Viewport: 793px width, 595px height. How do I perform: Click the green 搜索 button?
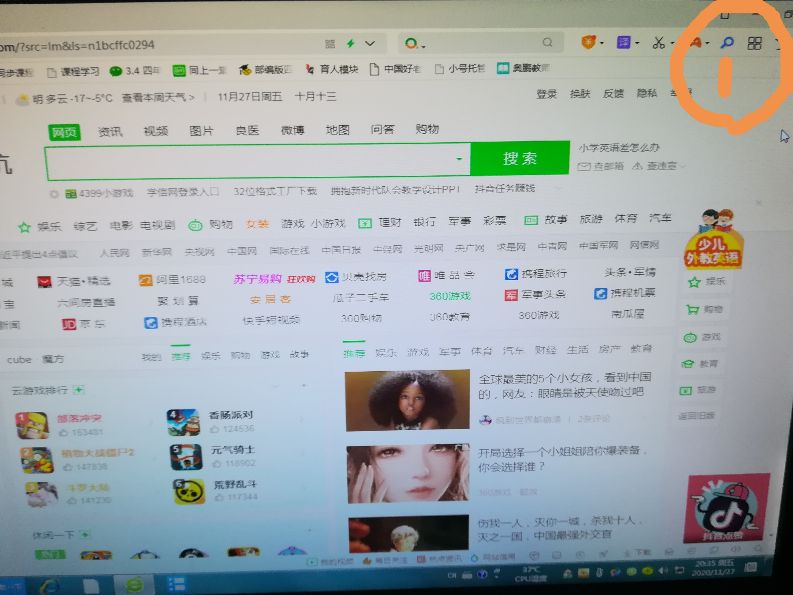pyautogui.click(x=520, y=158)
